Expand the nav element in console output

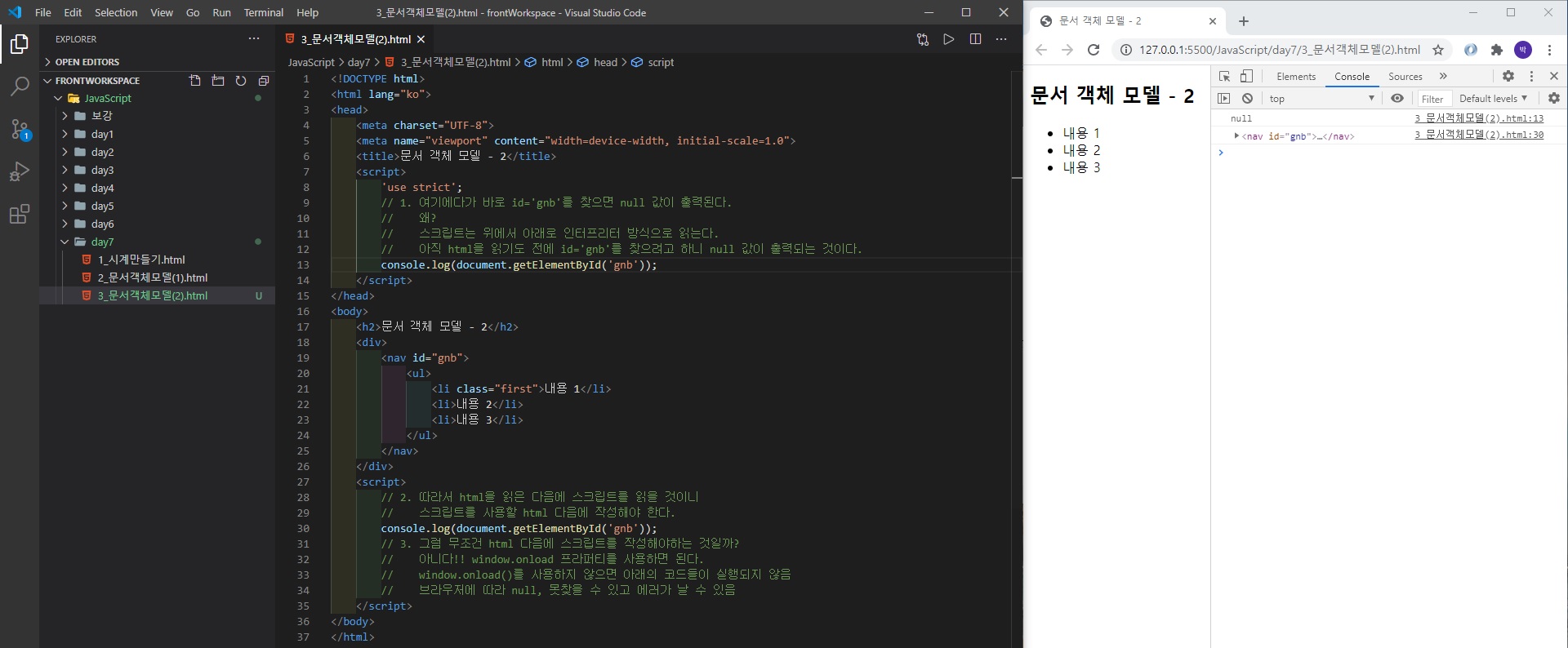pos(1236,135)
